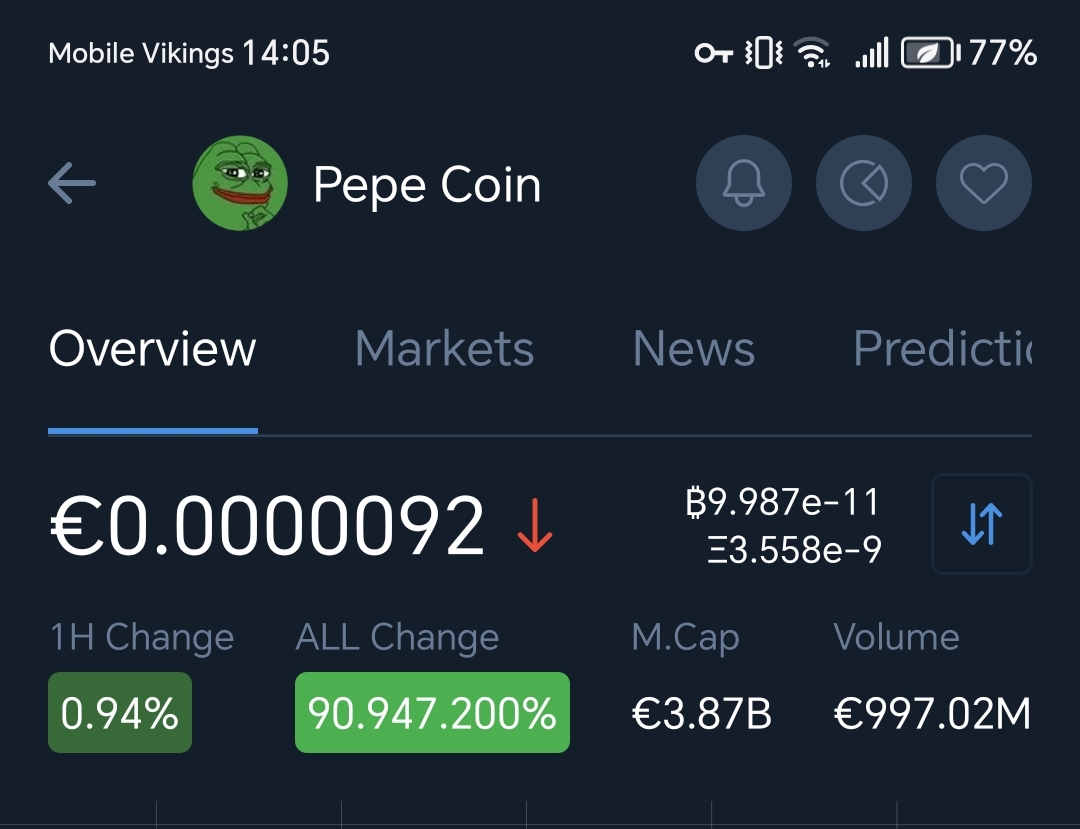The height and width of the screenshot is (829, 1080).
Task: Open the News tab
Action: tap(694, 349)
